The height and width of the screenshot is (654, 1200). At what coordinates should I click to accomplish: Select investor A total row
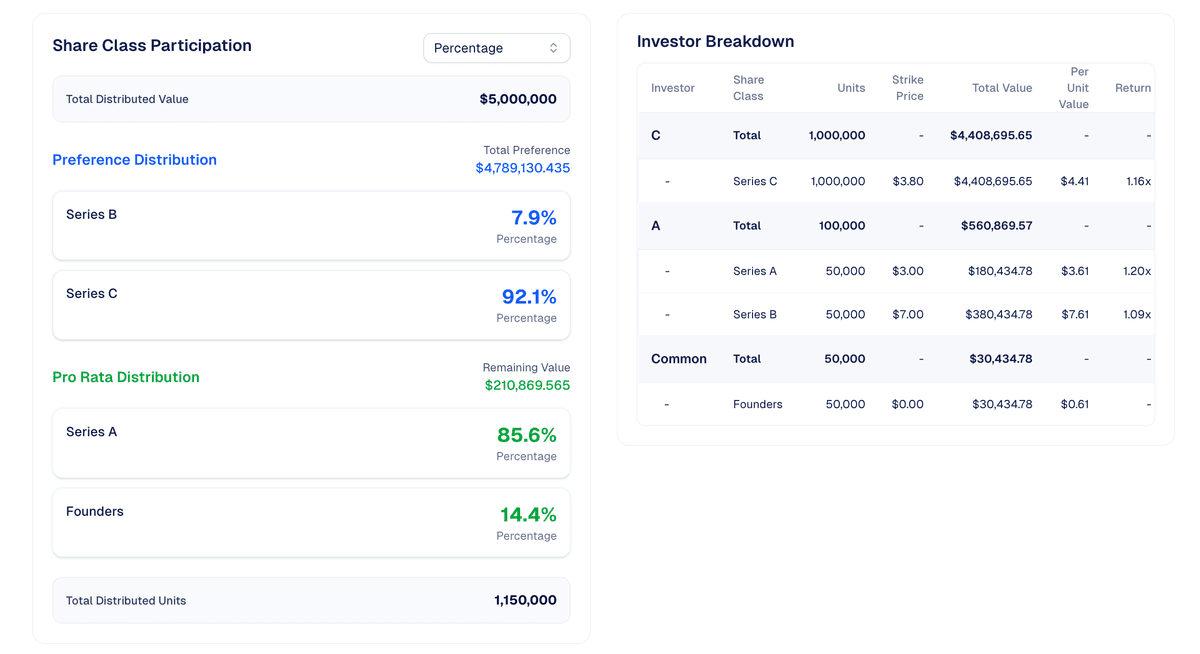895,226
